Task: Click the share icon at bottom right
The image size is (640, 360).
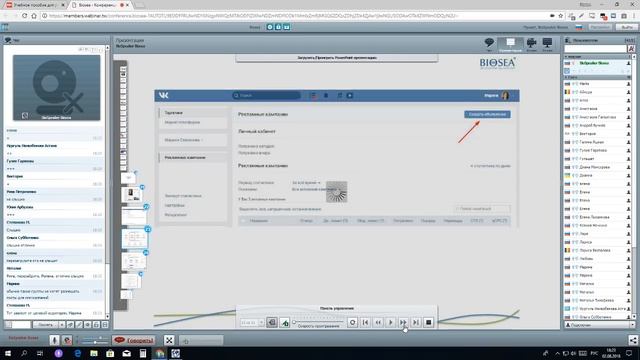Action: (x=633, y=340)
